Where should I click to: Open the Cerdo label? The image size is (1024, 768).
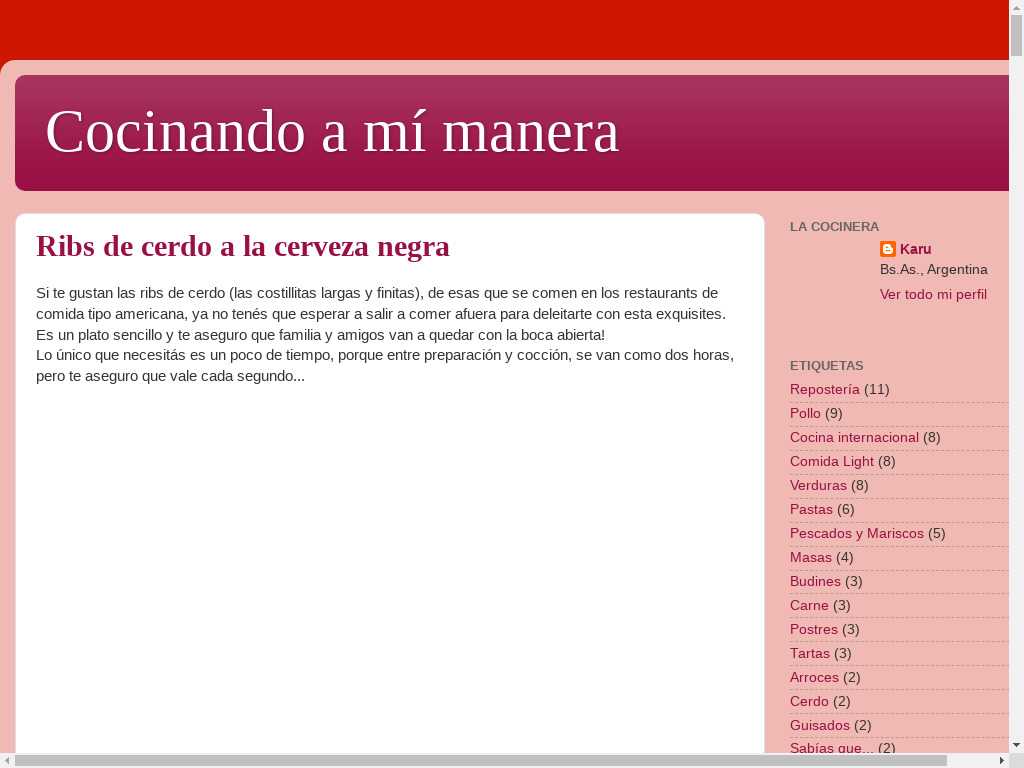coord(808,701)
